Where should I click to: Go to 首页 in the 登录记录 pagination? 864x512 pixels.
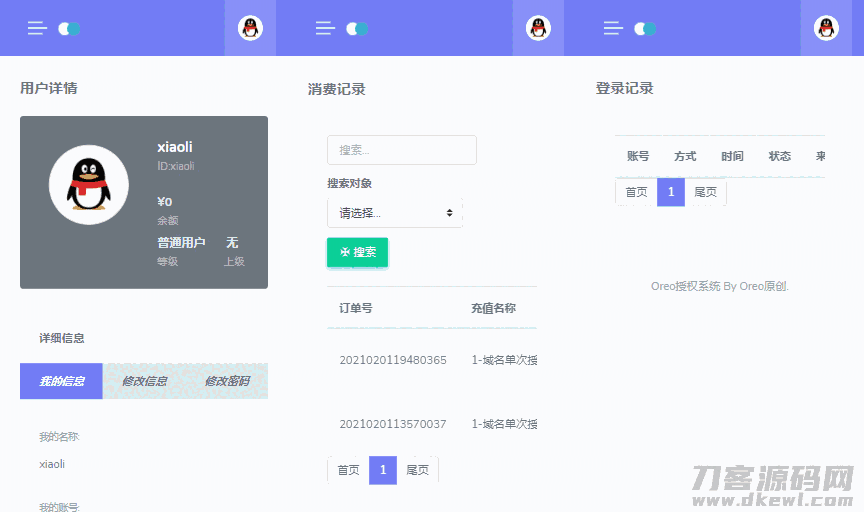point(636,192)
